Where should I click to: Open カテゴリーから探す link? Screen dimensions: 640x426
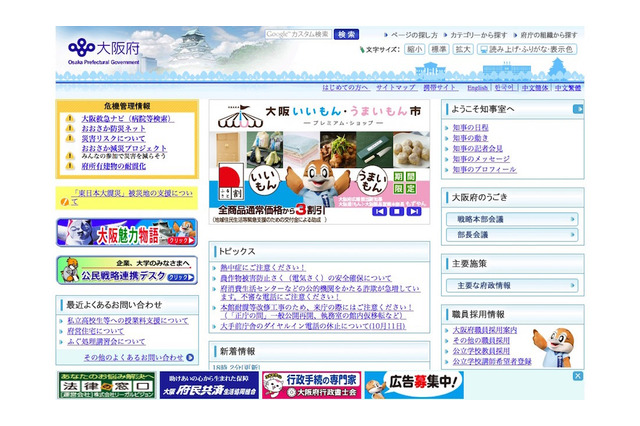point(479,35)
